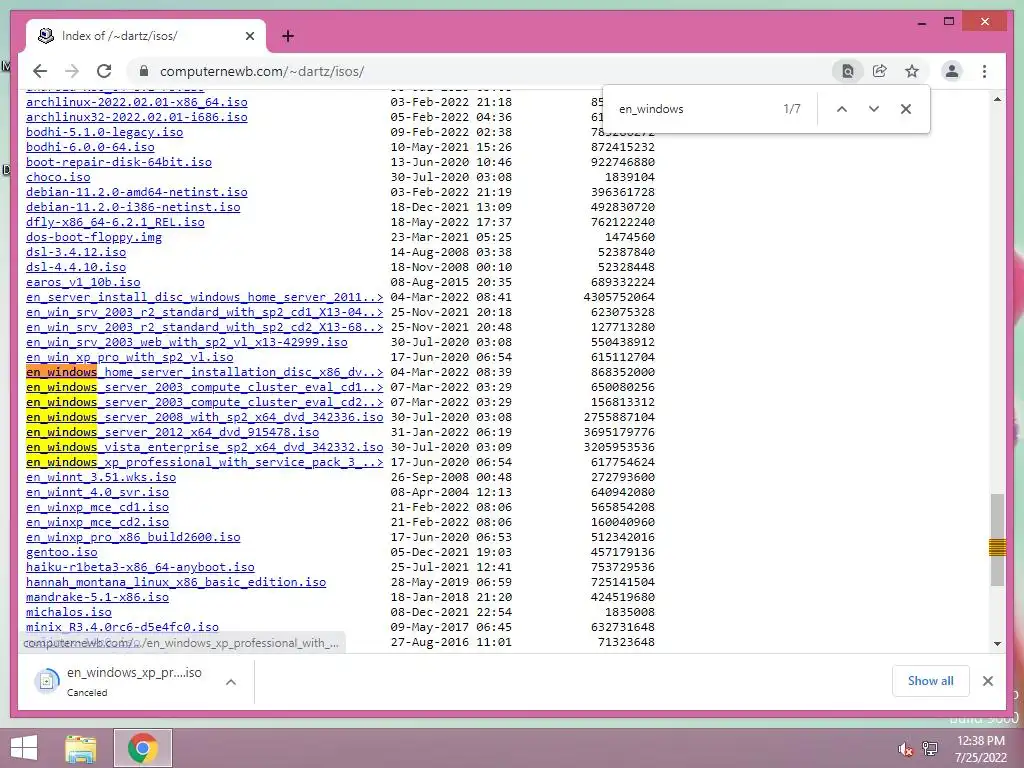Click the choco.iso link
1024x768 pixels.
58,177
